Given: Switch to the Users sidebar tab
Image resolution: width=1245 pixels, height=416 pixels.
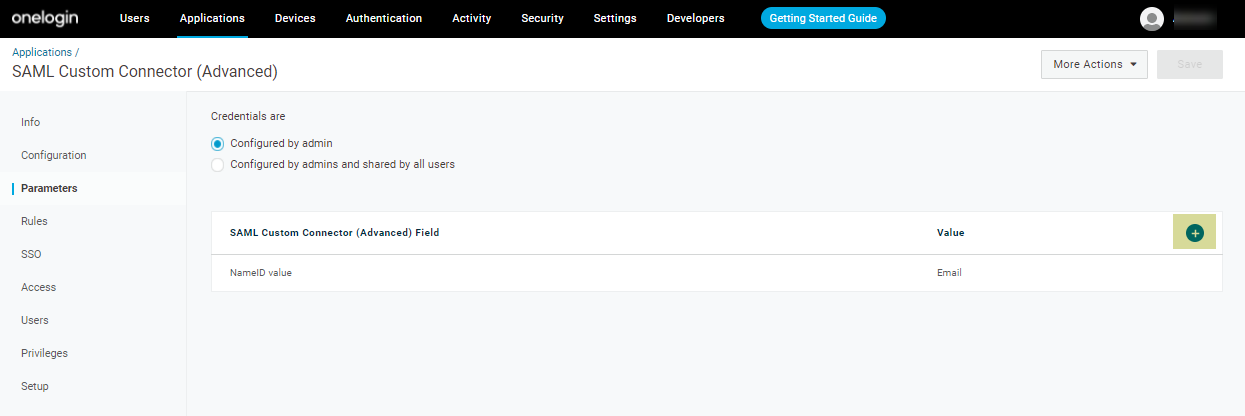Looking at the screenshot, I should (35, 320).
